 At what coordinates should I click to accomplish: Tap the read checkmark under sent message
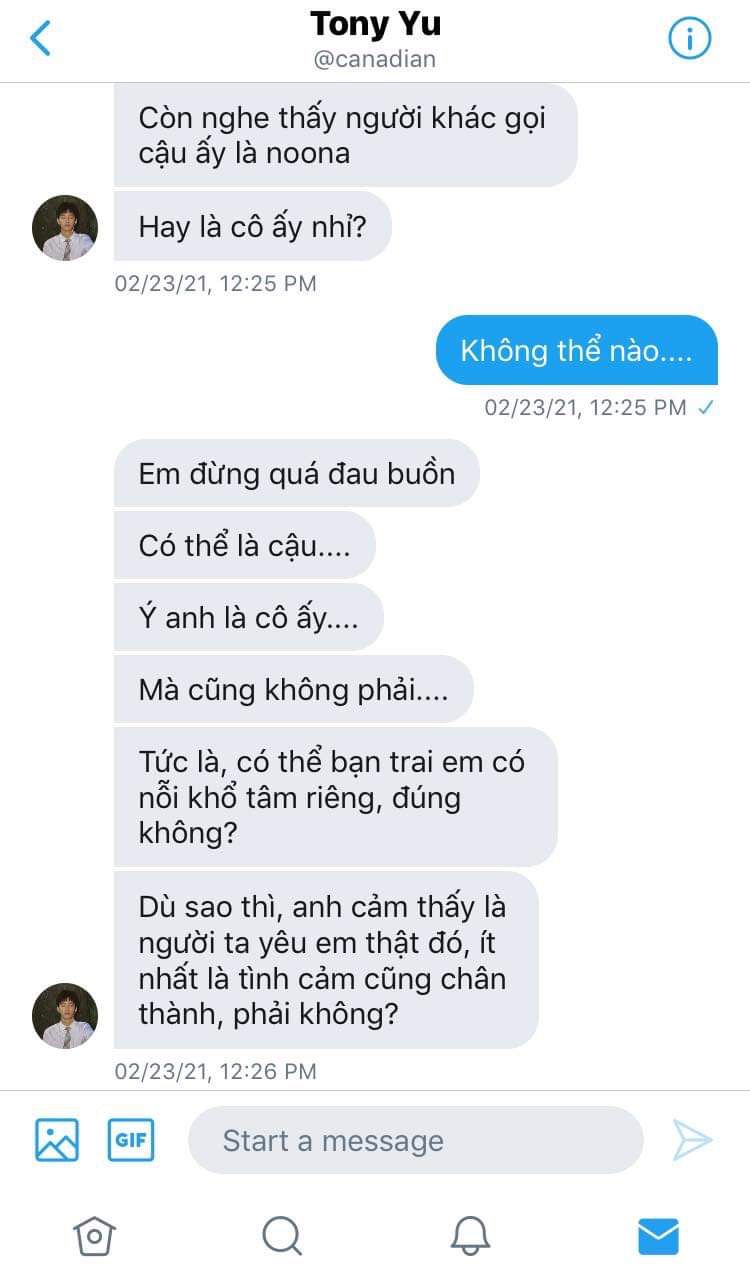click(x=706, y=407)
